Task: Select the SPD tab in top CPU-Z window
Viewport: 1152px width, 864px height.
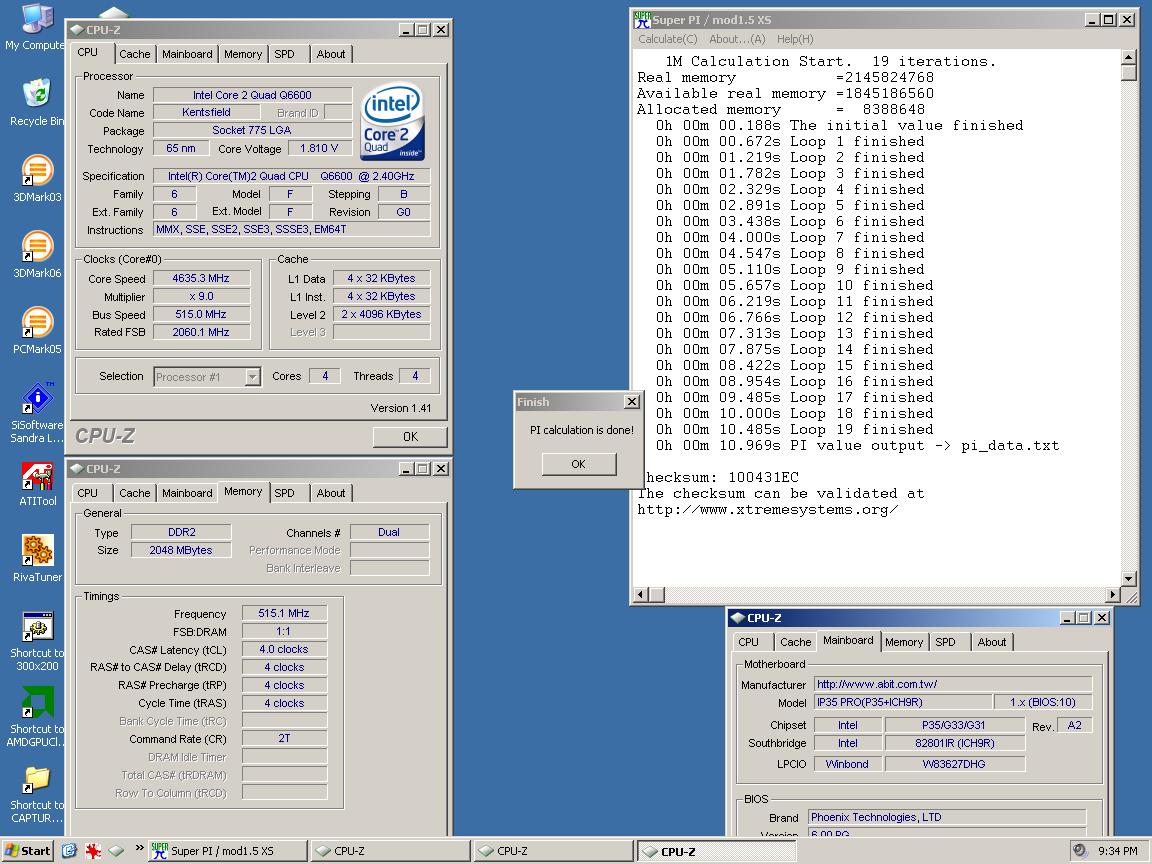Action: [x=284, y=54]
